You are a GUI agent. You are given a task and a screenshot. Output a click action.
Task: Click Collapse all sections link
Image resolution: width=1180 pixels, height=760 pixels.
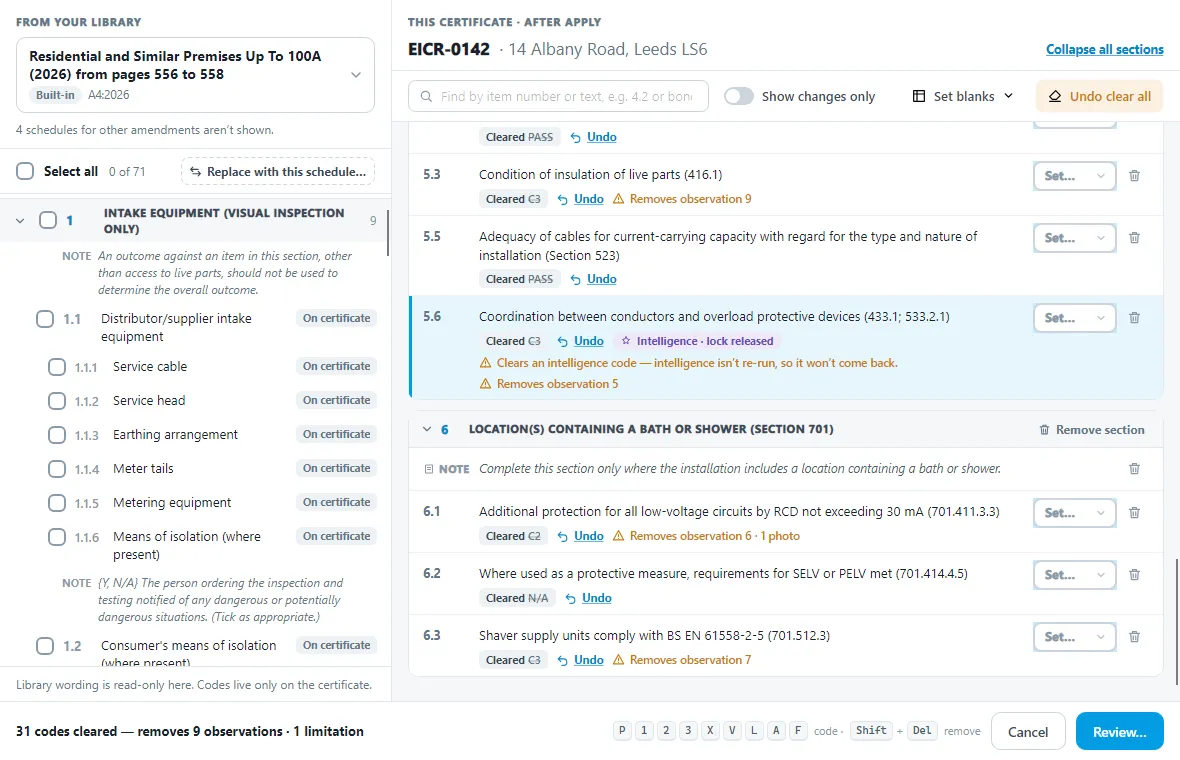1105,50
